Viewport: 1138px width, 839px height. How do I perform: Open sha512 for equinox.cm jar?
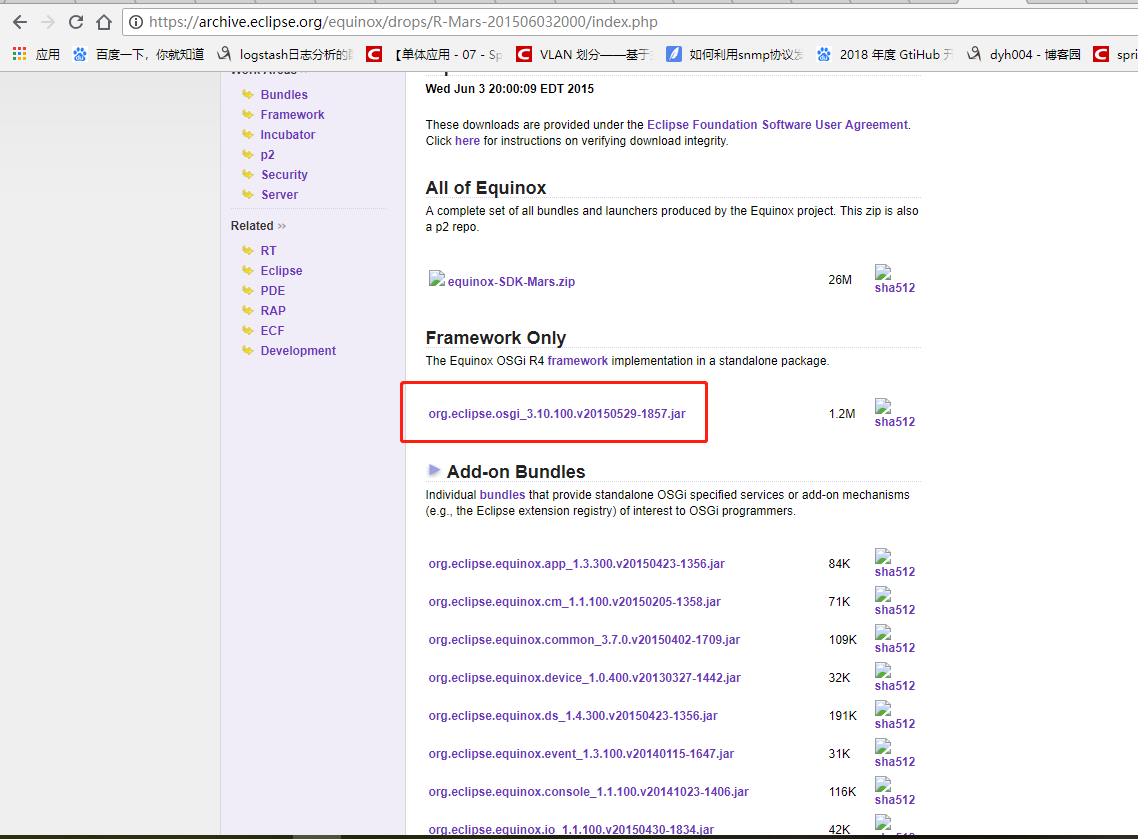point(894,610)
